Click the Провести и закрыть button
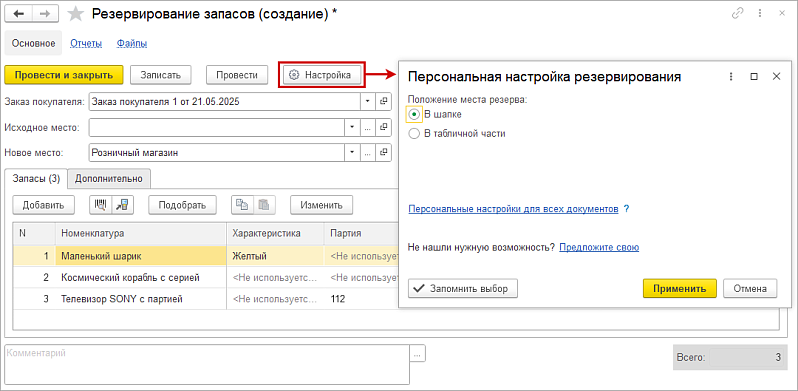 click(x=64, y=75)
